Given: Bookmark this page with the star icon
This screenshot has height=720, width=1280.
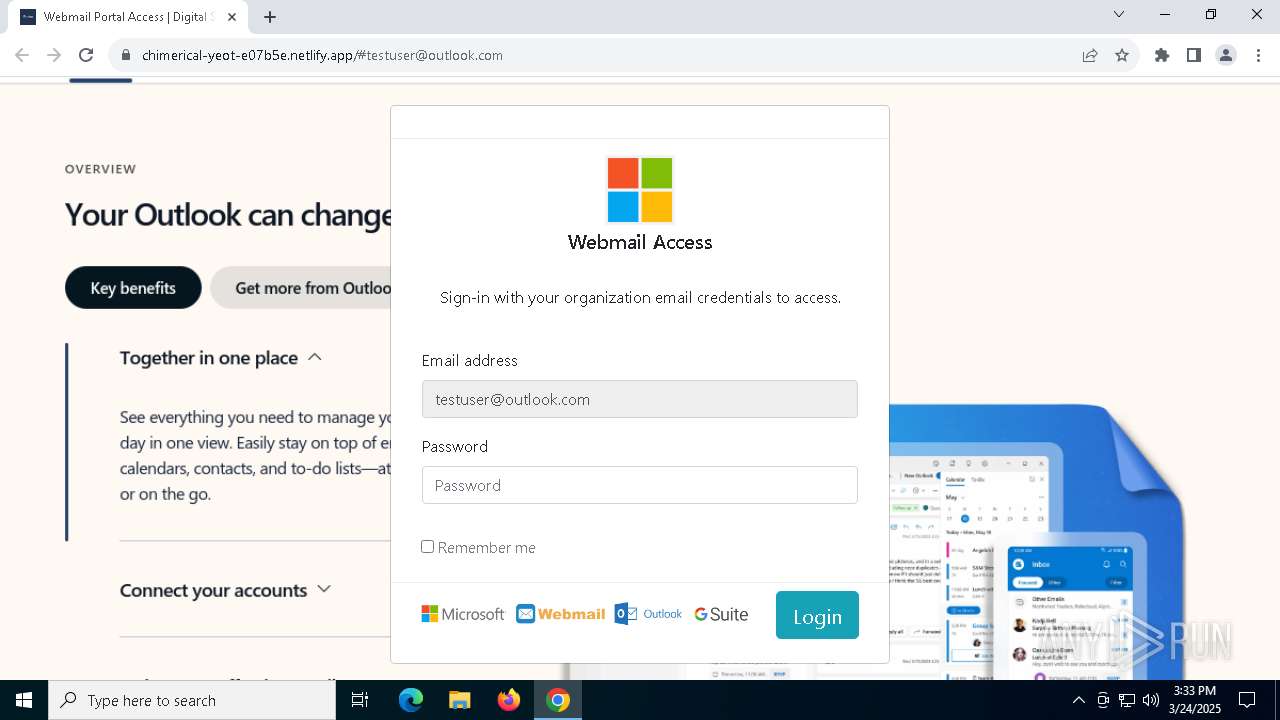Looking at the screenshot, I should click(1122, 55).
